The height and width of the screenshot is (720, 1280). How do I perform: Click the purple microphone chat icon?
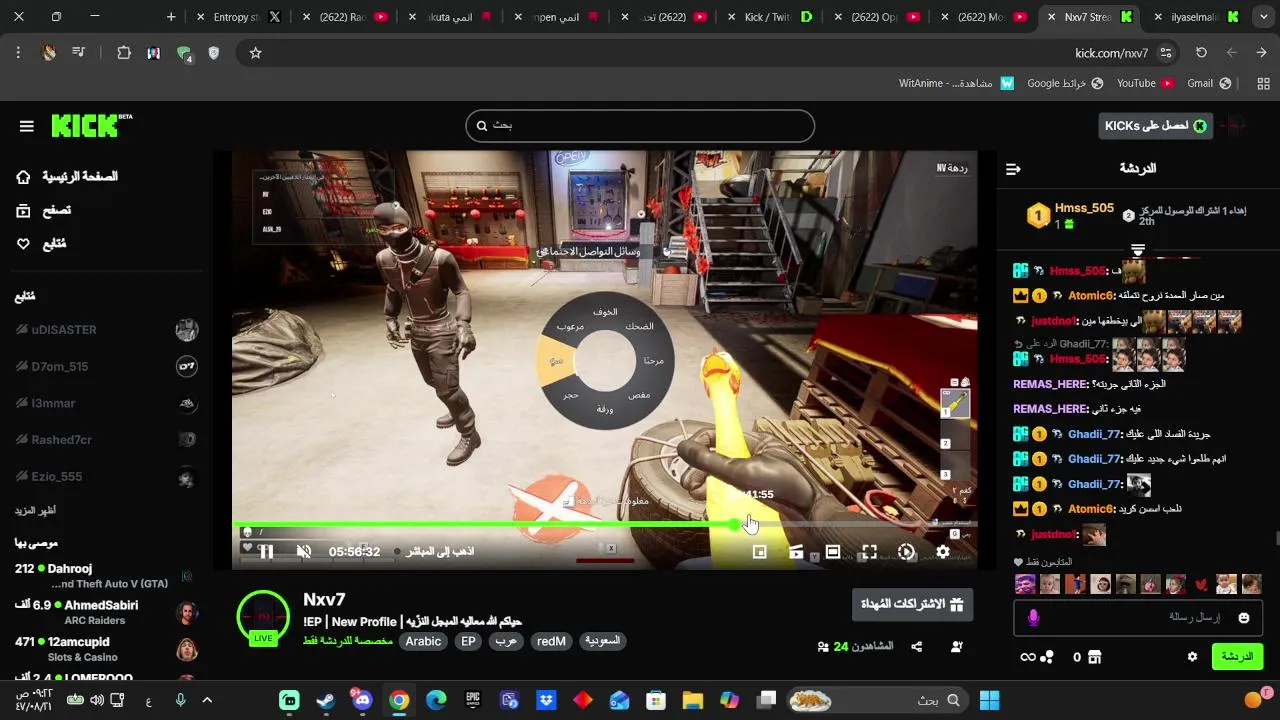pyautogui.click(x=1034, y=618)
